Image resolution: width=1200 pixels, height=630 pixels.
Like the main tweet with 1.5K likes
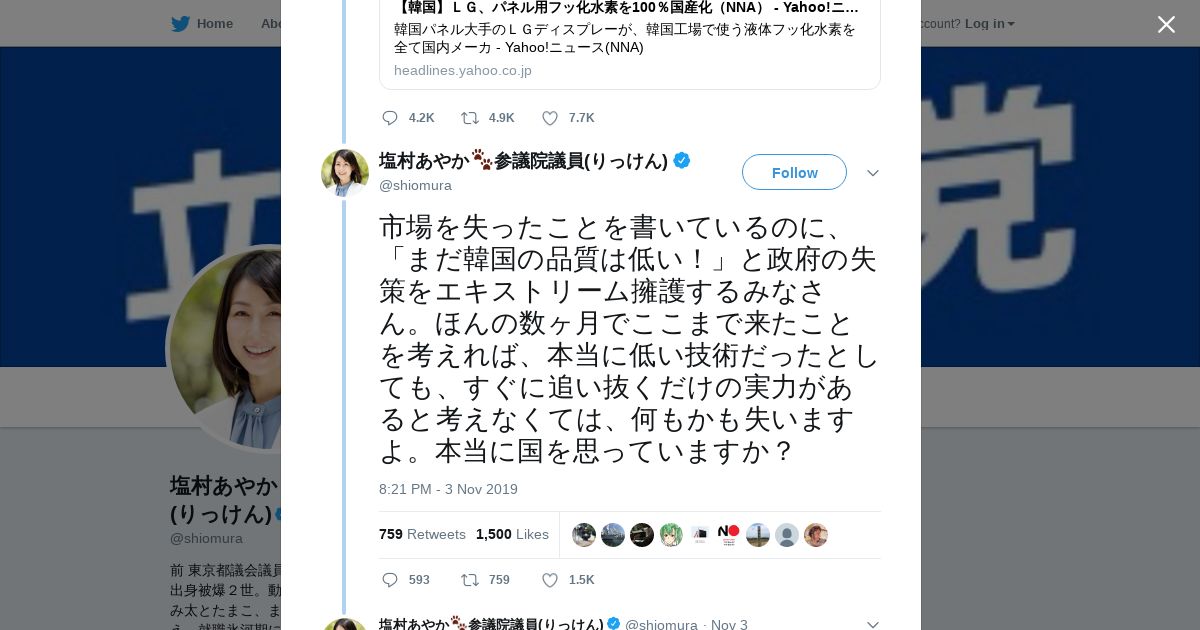[550, 580]
